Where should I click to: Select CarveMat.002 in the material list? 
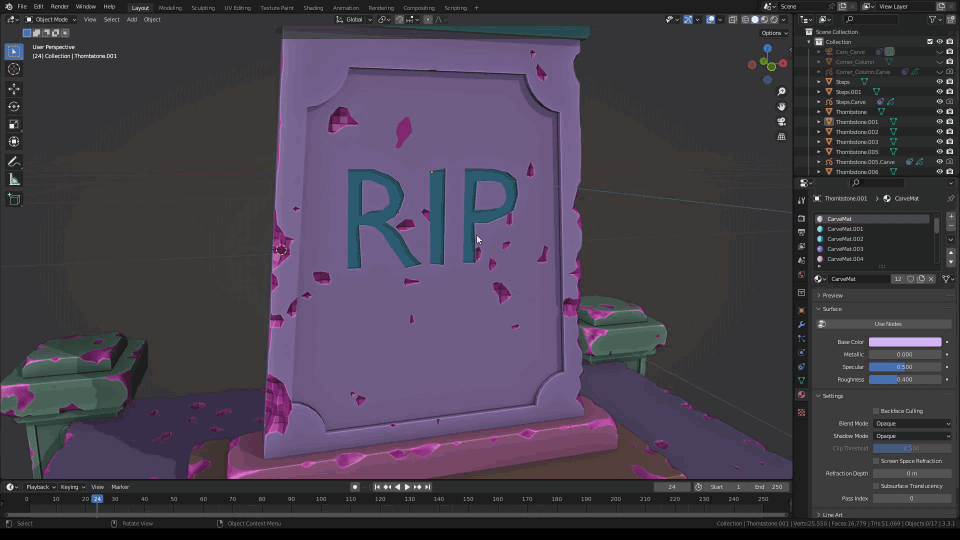pos(845,239)
